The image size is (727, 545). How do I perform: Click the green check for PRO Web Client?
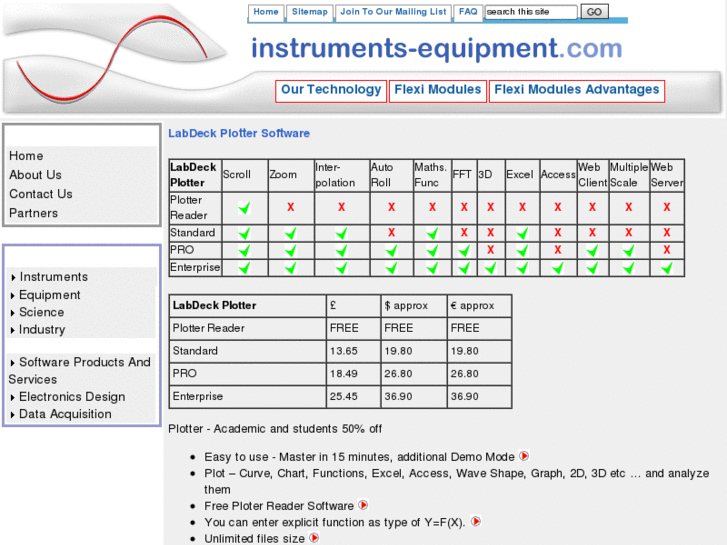(x=592, y=250)
